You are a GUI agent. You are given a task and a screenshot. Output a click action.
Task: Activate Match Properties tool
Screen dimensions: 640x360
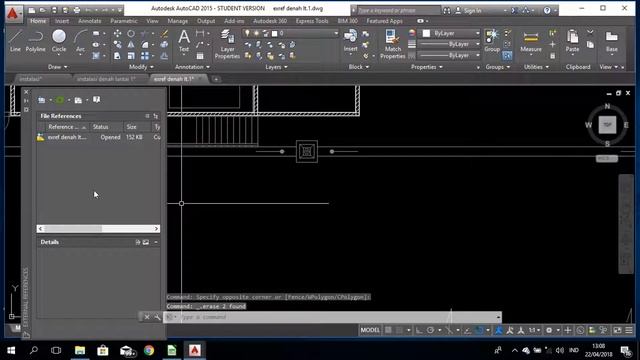click(x=392, y=44)
